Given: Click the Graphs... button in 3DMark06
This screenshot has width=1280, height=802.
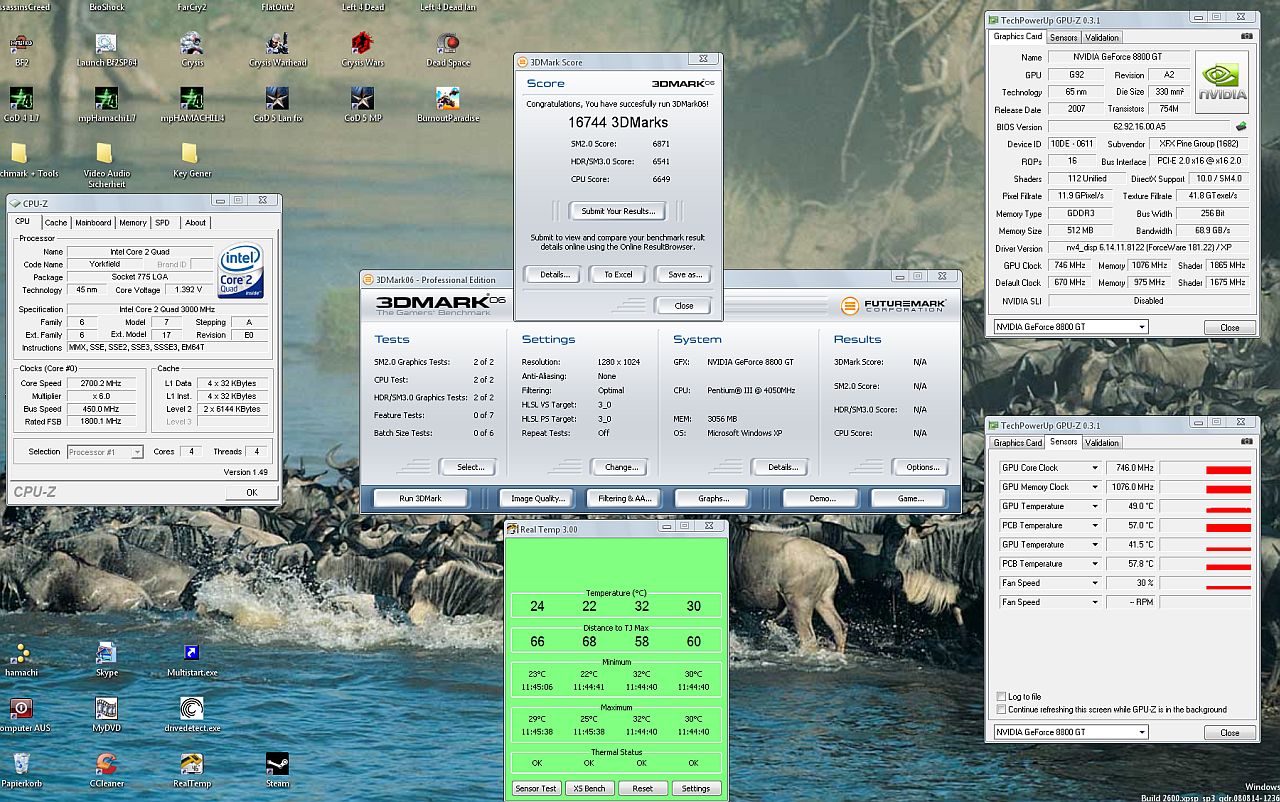Looking at the screenshot, I should click(x=712, y=498).
